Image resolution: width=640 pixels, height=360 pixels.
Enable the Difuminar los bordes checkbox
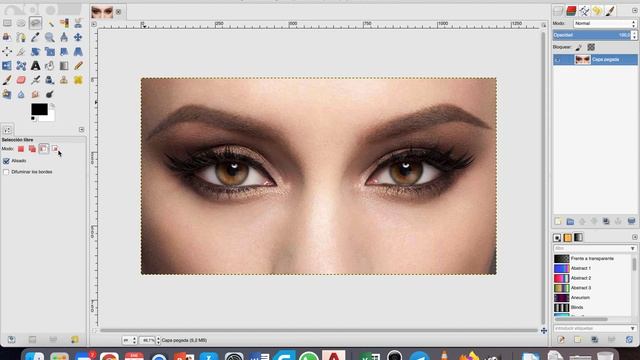[x=6, y=172]
